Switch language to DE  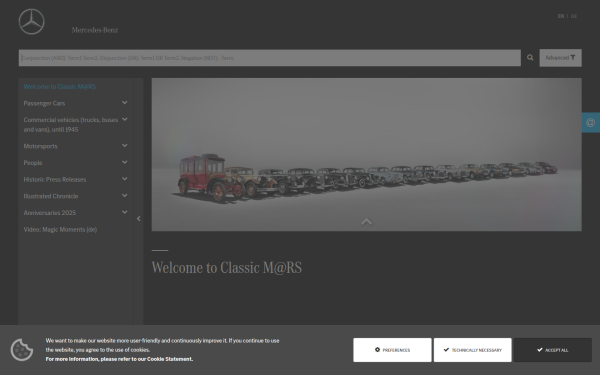tap(574, 16)
